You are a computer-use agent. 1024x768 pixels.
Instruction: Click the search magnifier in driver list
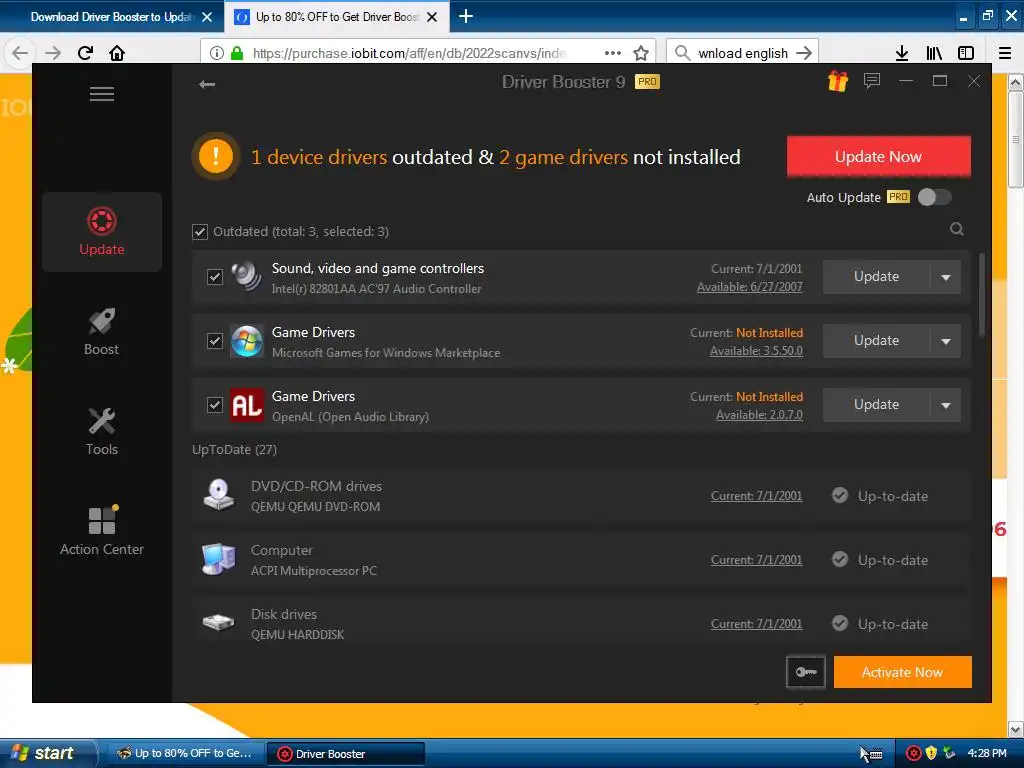(957, 229)
